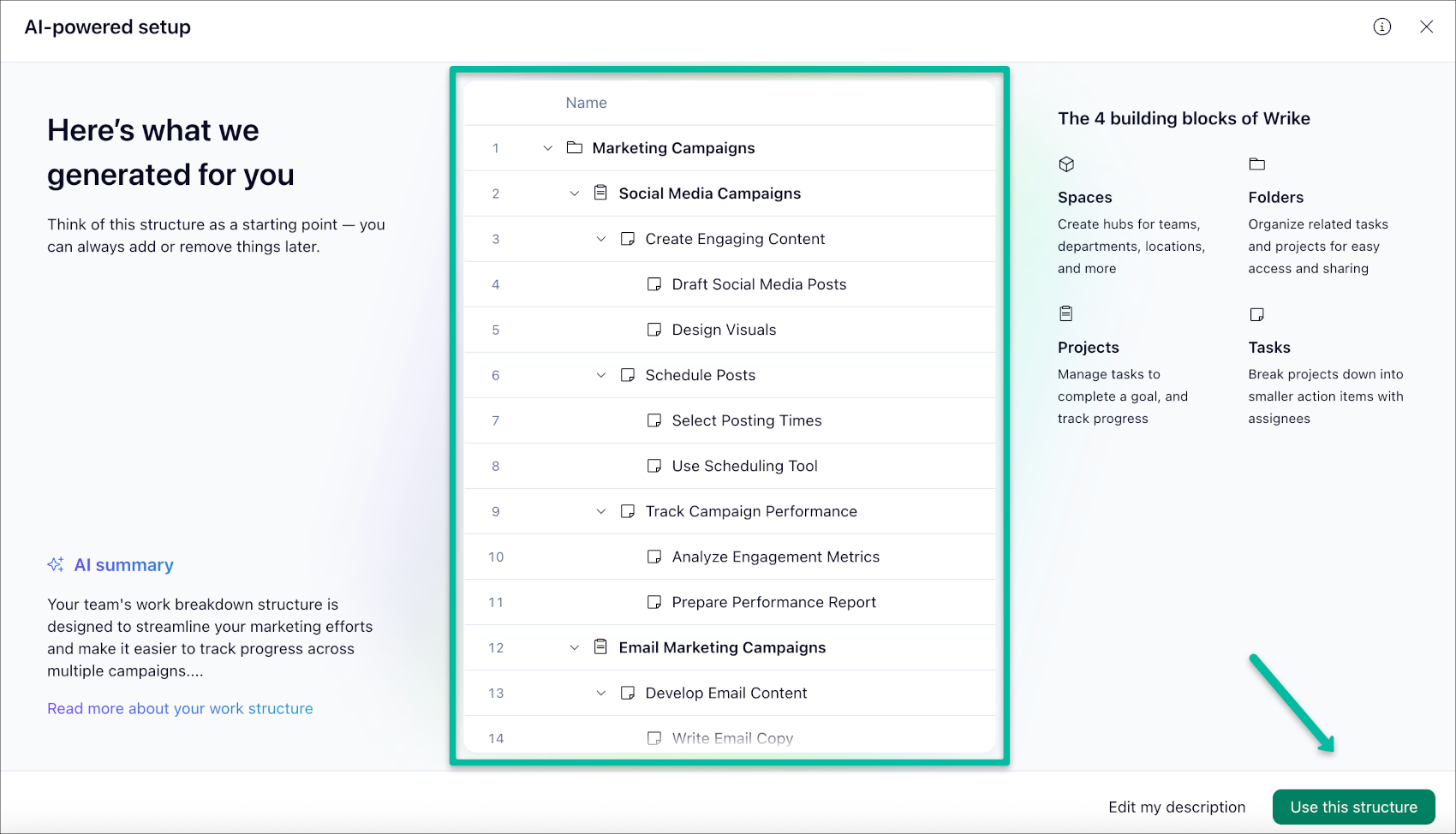Collapse the Marketing Campaigns folder
This screenshot has height=834, width=1456.
548,148
